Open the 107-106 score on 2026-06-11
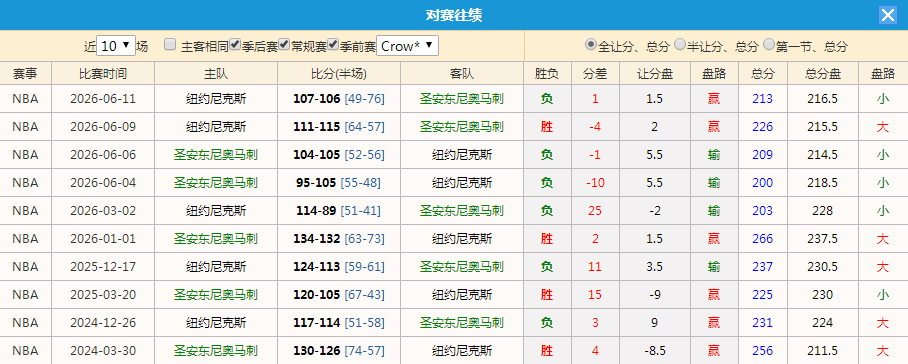Viewport: 908px width, 364px height. [x=317, y=99]
